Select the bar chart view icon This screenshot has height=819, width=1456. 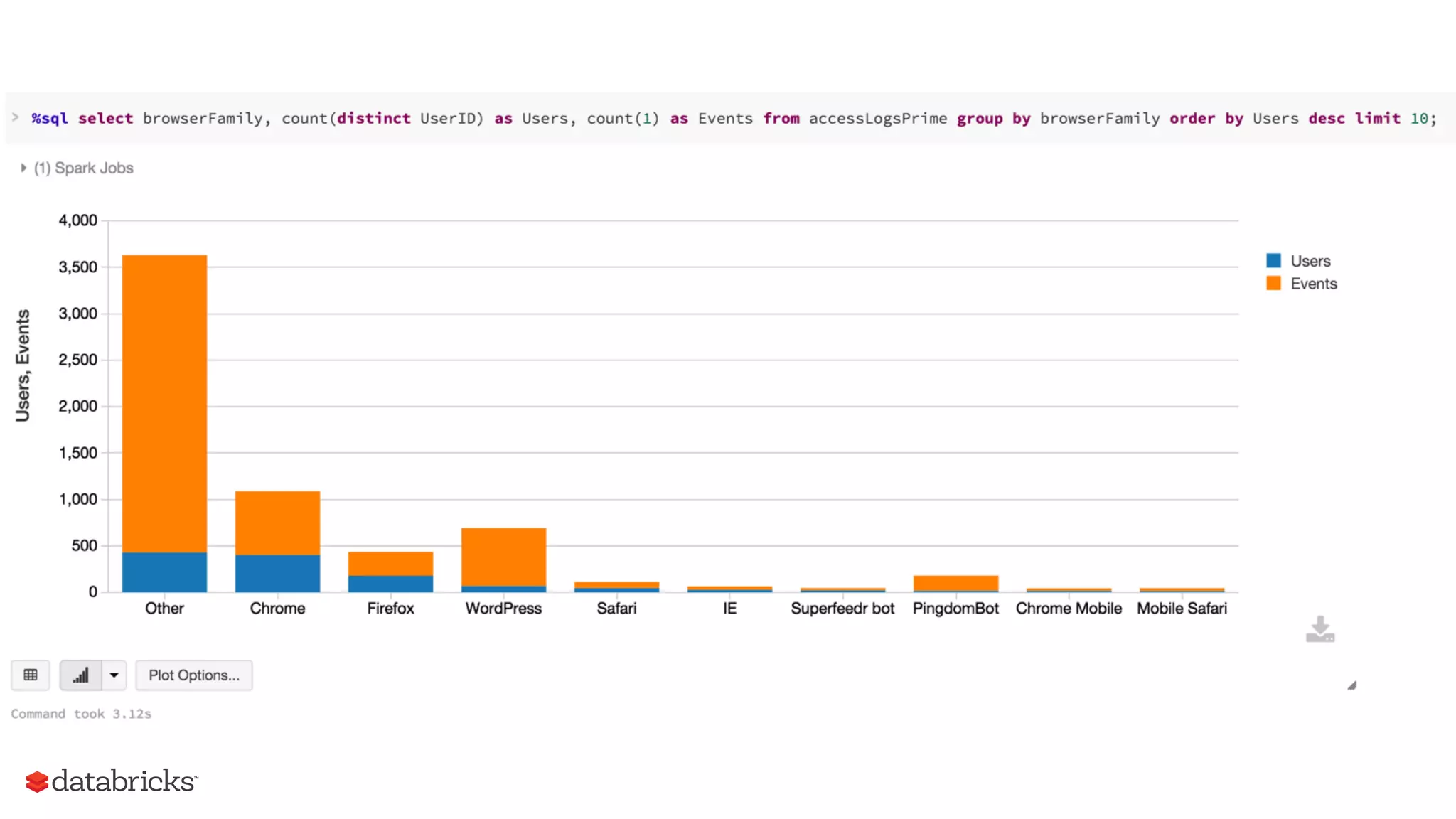click(x=80, y=675)
